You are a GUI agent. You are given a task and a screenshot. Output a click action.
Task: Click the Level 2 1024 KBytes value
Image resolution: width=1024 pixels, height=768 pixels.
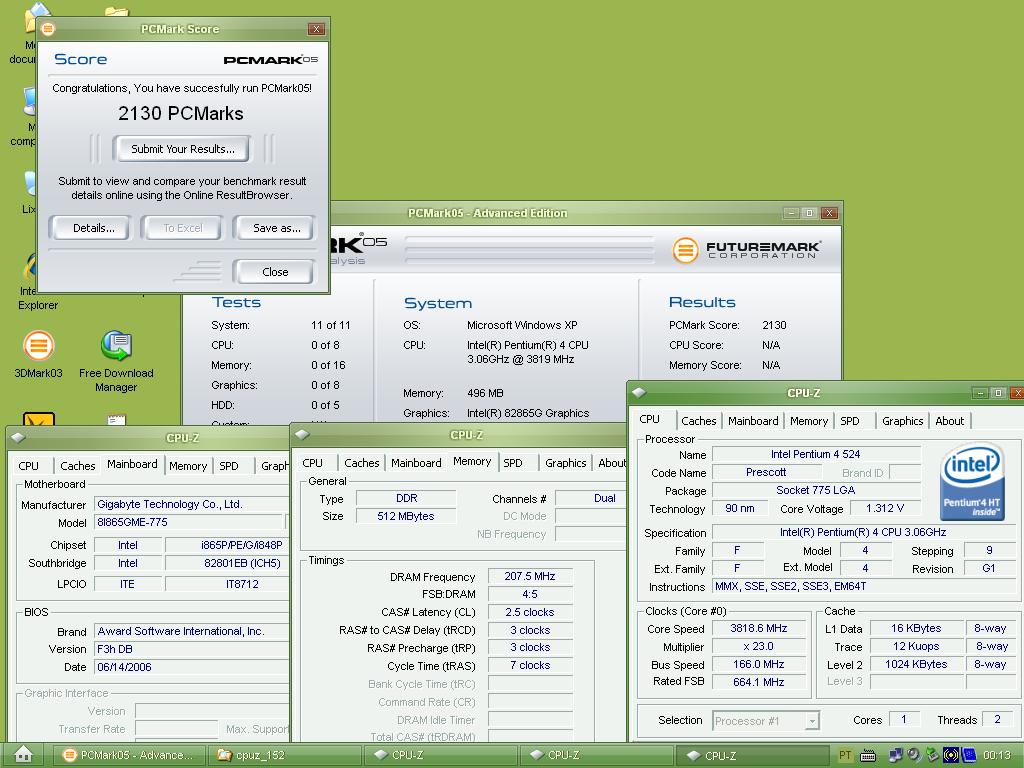916,664
